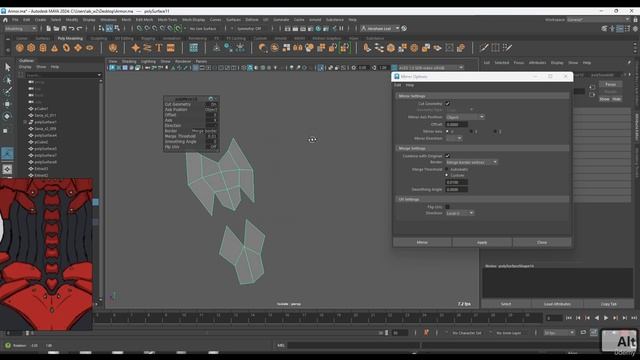Create a polygon plane from the shelf
This screenshot has height=360, width=640.
tap(78, 48)
